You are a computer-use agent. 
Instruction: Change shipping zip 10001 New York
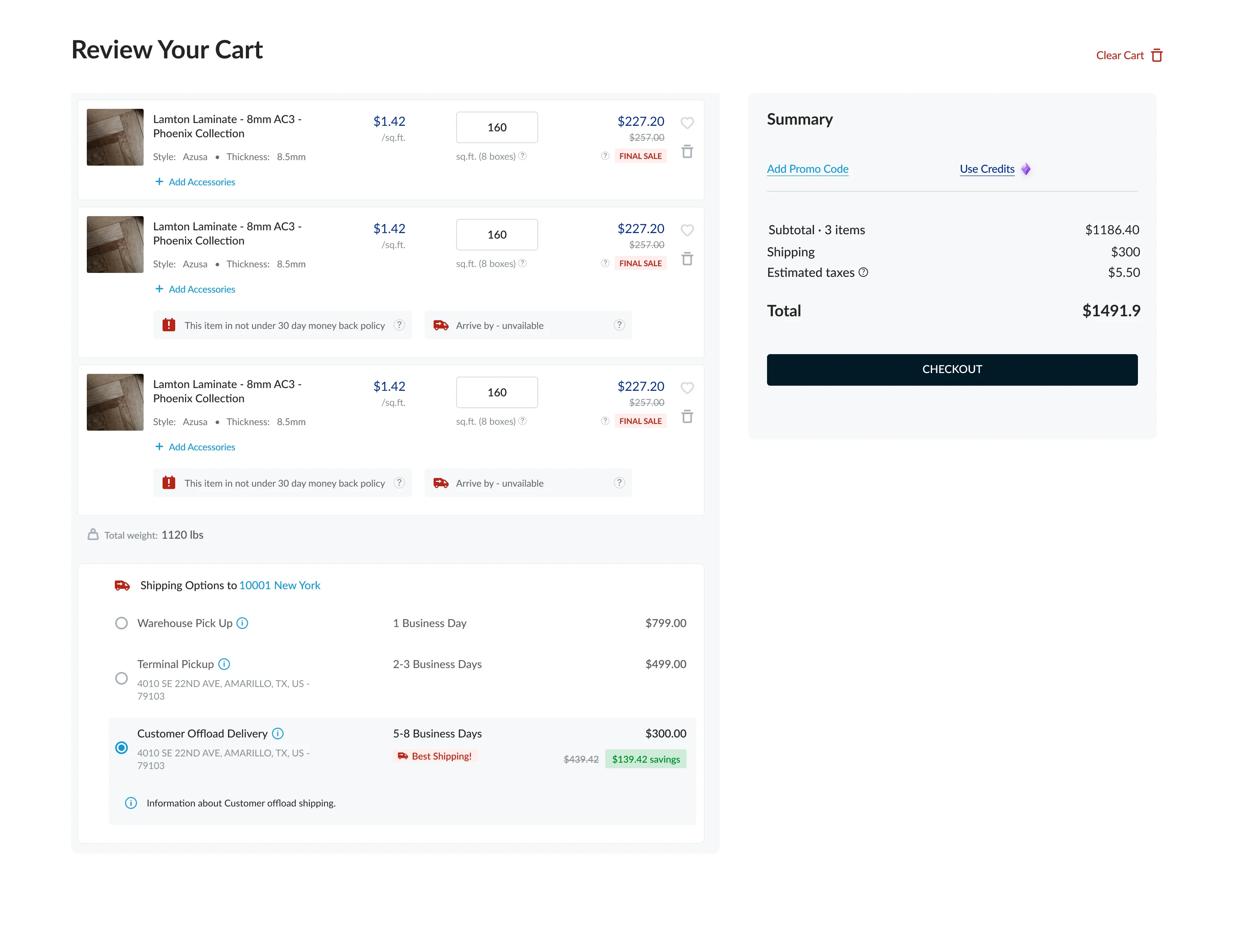click(280, 586)
